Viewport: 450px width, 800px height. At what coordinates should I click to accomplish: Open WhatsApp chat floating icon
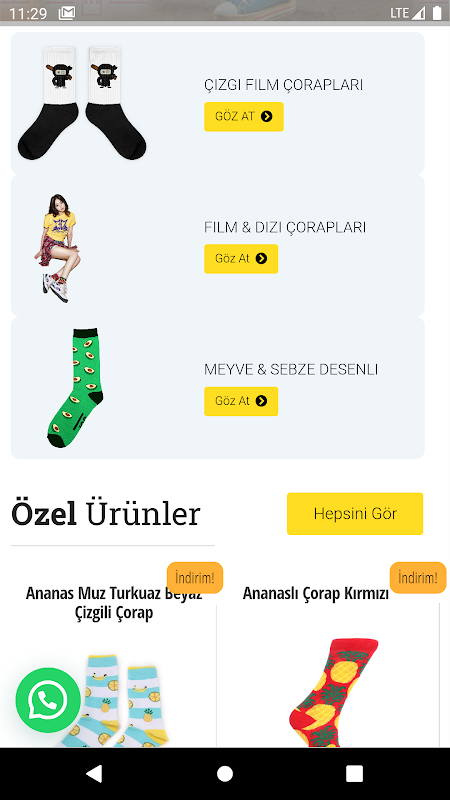pos(48,700)
